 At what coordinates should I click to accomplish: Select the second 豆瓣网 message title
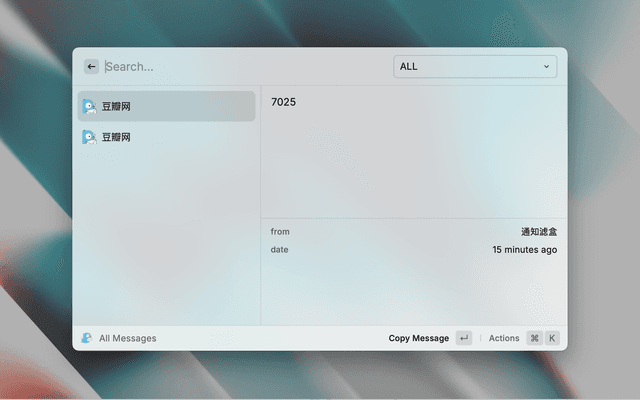coord(116,137)
